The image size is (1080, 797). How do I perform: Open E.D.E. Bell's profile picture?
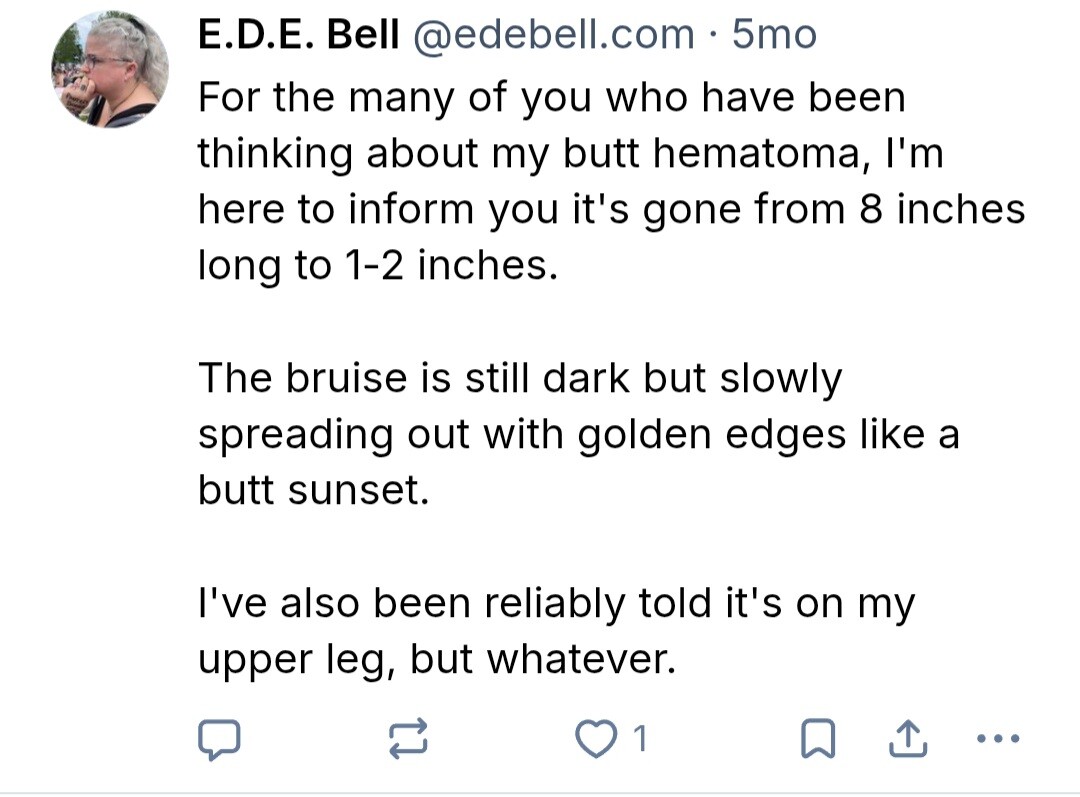tap(110, 70)
